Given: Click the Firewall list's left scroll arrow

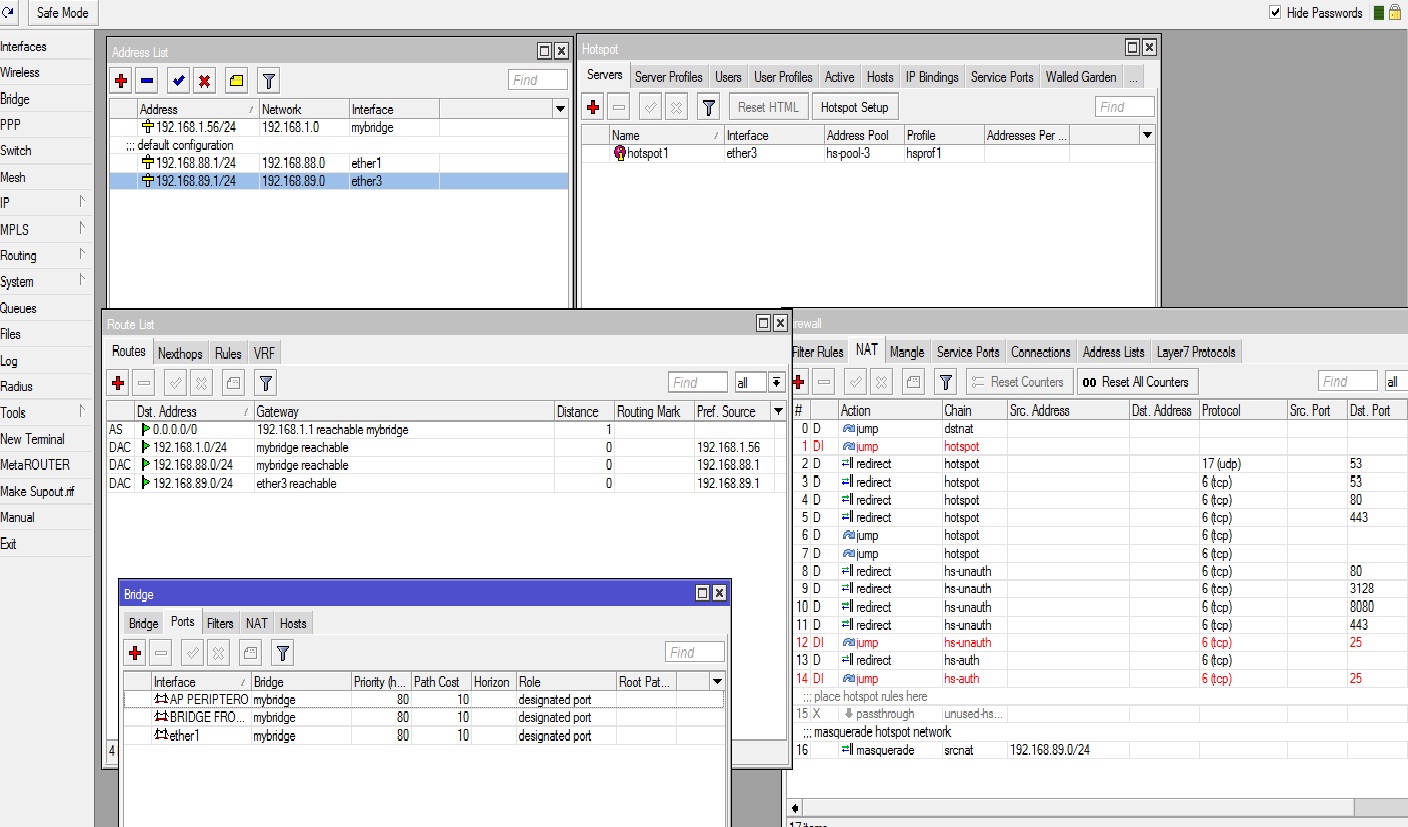Looking at the screenshot, I should click(796, 807).
